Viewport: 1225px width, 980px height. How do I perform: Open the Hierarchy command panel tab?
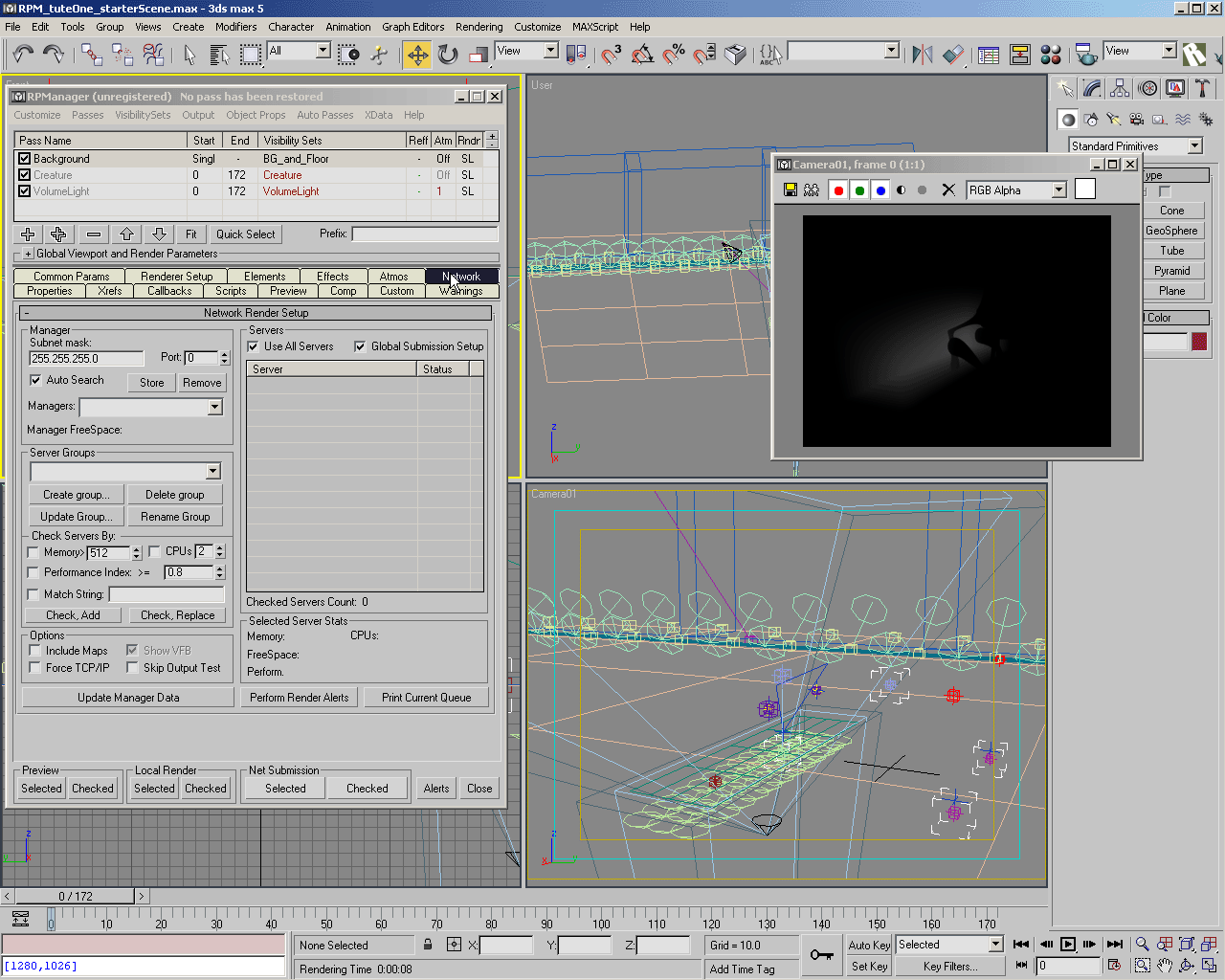point(1120,88)
